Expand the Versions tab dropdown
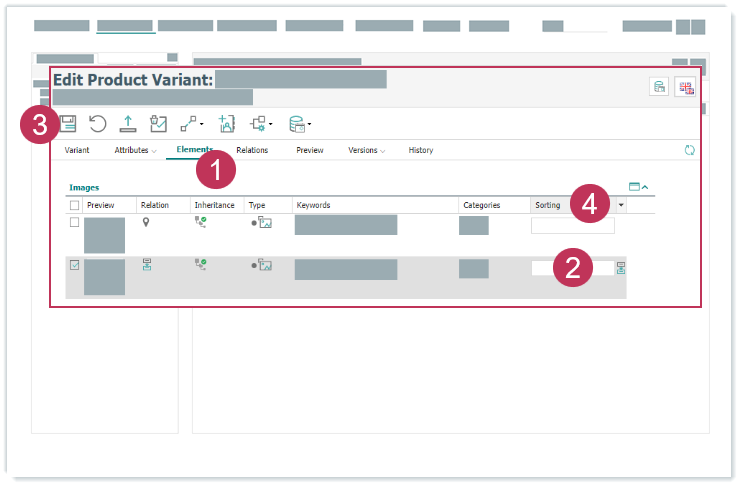This screenshot has width=741, height=487. (367, 150)
